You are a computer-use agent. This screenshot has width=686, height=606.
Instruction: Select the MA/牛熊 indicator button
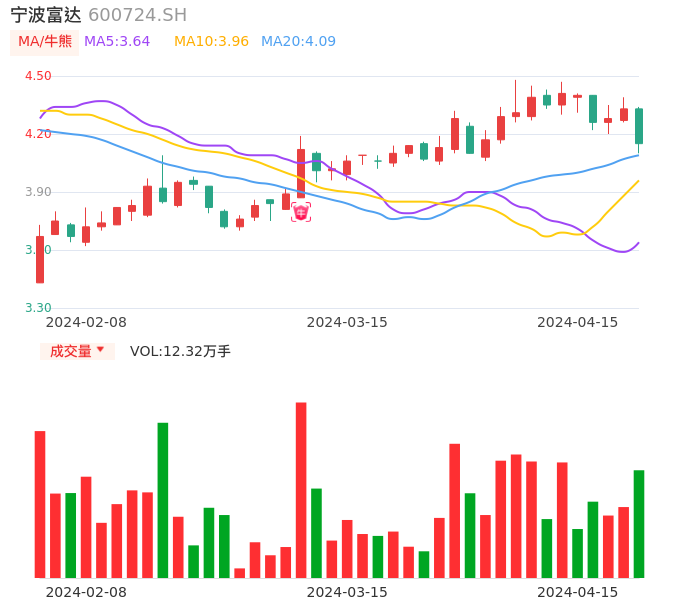[45, 41]
